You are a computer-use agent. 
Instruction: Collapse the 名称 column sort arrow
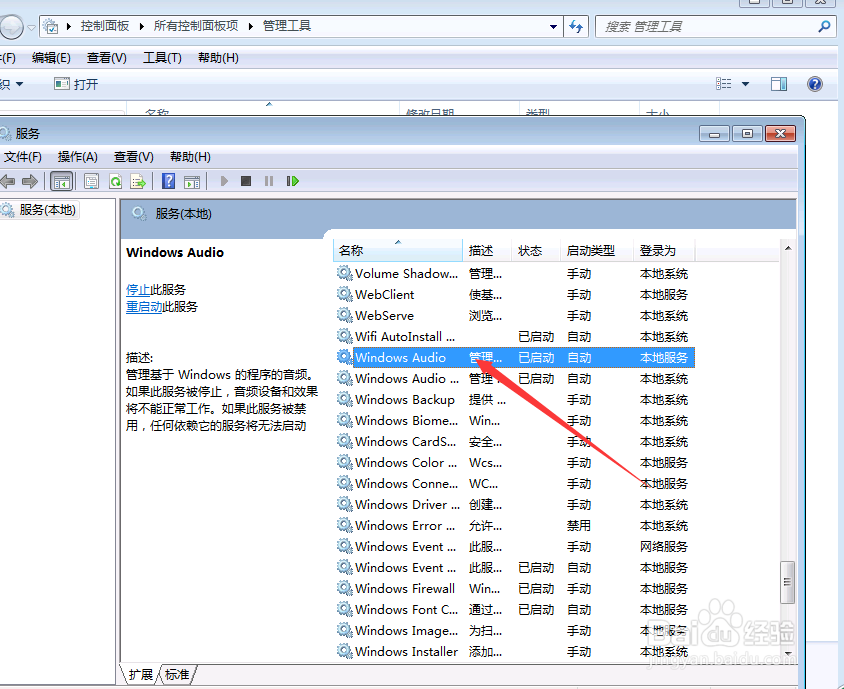(397, 240)
